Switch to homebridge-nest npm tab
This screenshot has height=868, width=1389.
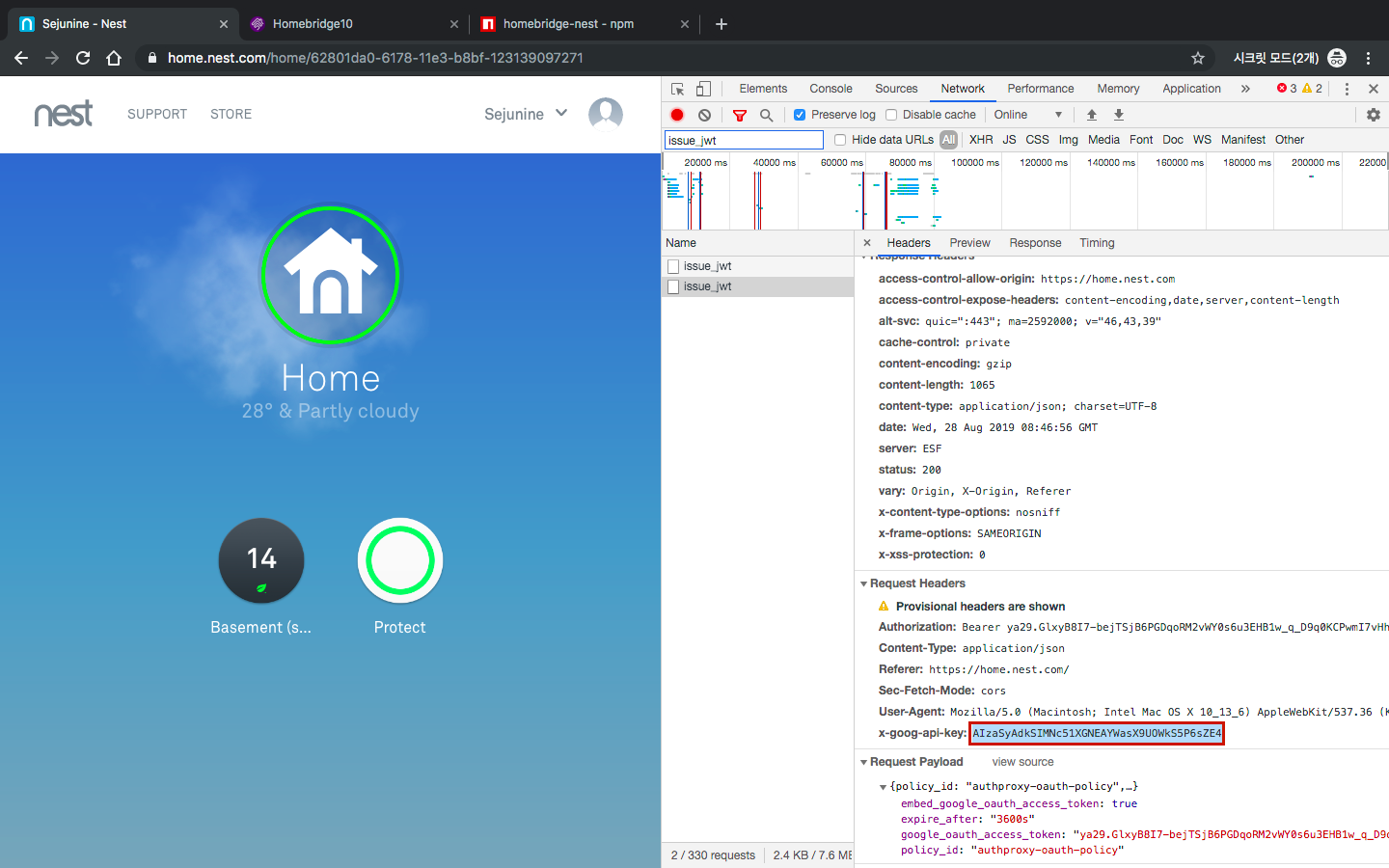(584, 24)
